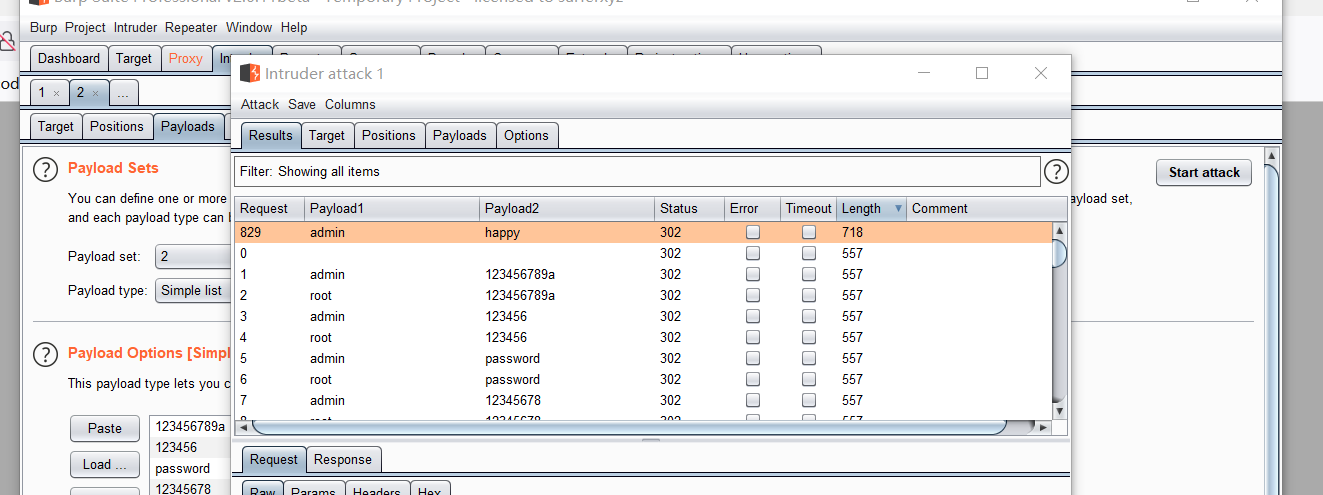Screen dimensions: 1323x495
Task: Select request 5 row admin password
Action: tap(644, 358)
